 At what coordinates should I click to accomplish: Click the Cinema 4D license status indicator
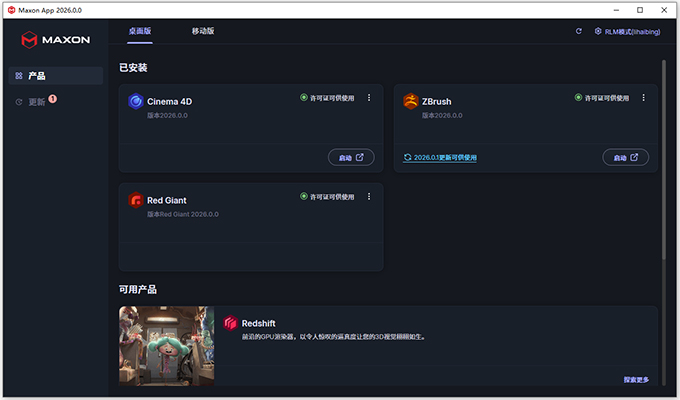tap(327, 98)
